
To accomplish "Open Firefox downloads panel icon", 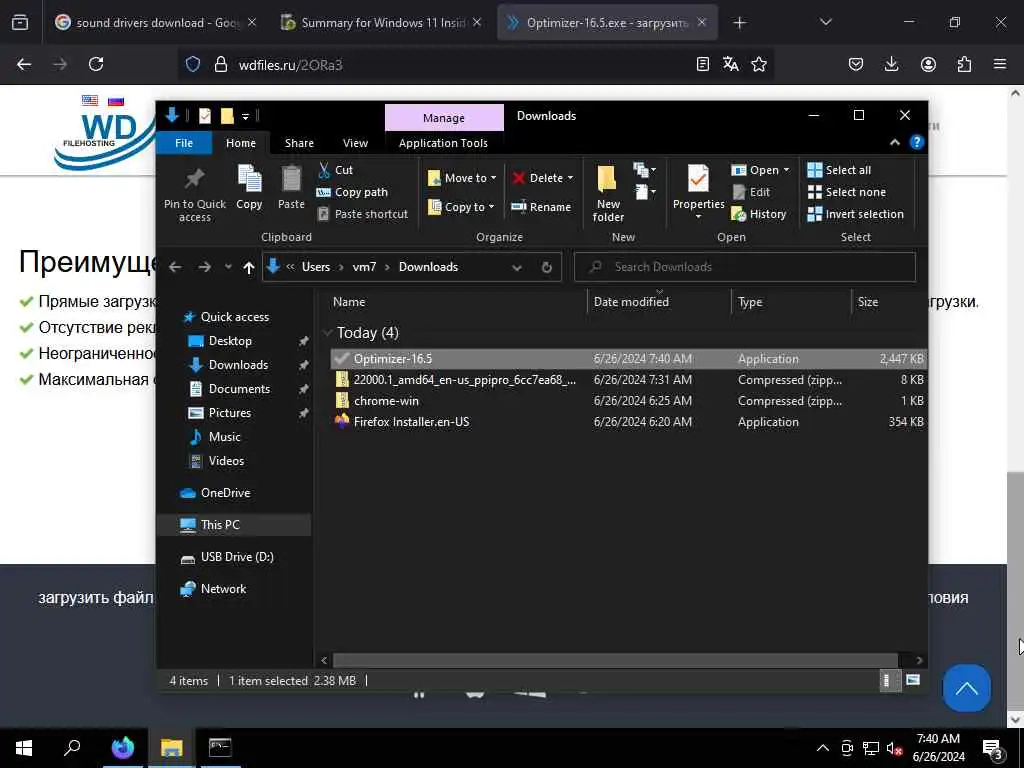I will [891, 64].
